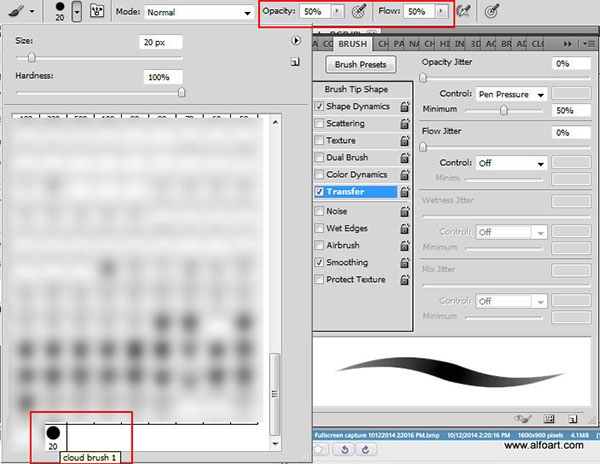Click the Brush Presets button
Viewport: 600px width, 464px height.
tap(360, 65)
